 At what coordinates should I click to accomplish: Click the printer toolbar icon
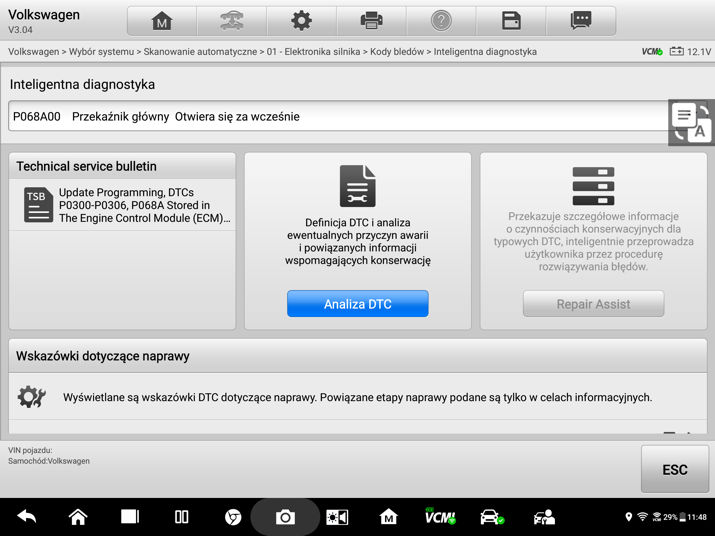click(371, 21)
